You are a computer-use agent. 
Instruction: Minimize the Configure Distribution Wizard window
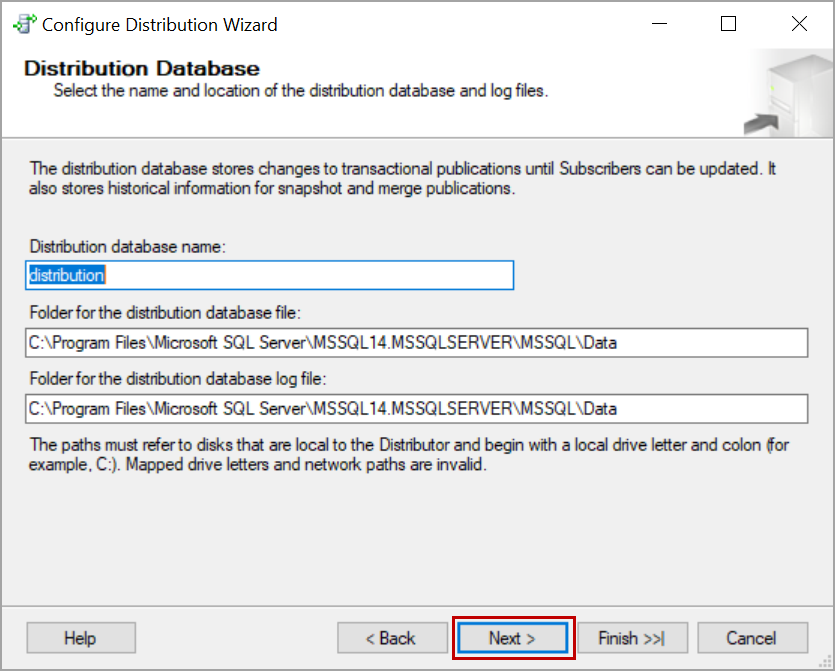tap(660, 23)
